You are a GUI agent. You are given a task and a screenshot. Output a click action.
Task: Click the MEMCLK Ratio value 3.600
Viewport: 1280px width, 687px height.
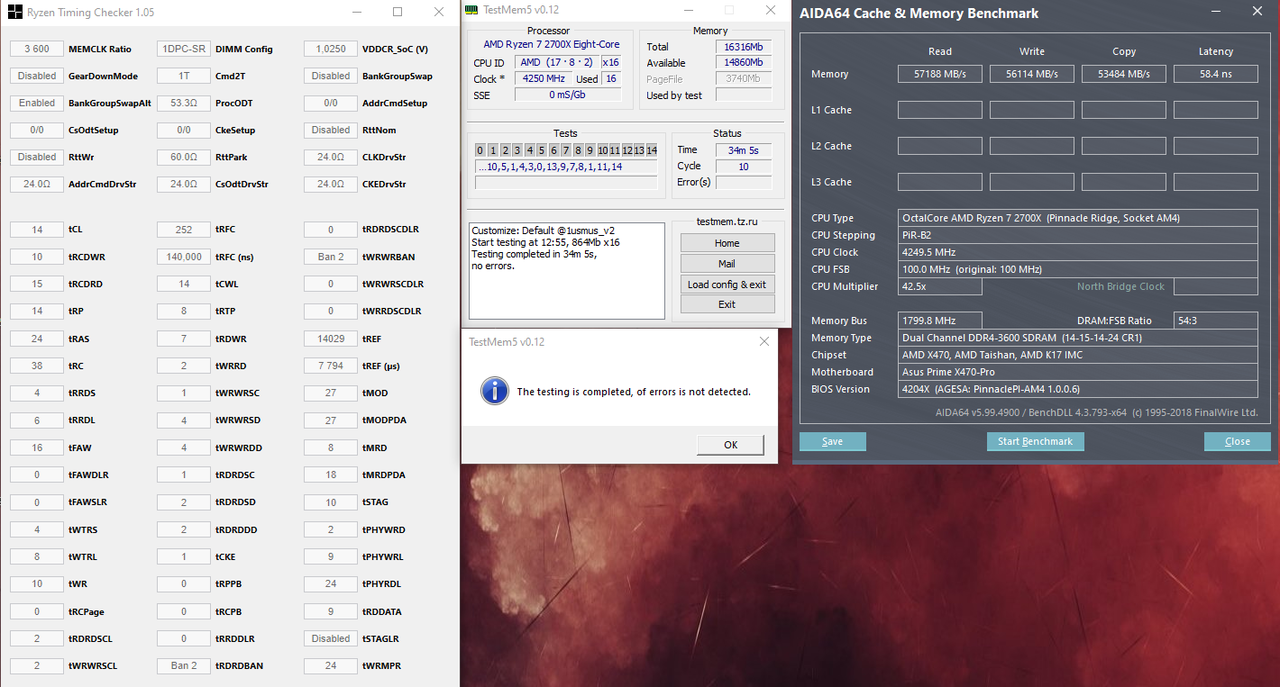click(37, 49)
